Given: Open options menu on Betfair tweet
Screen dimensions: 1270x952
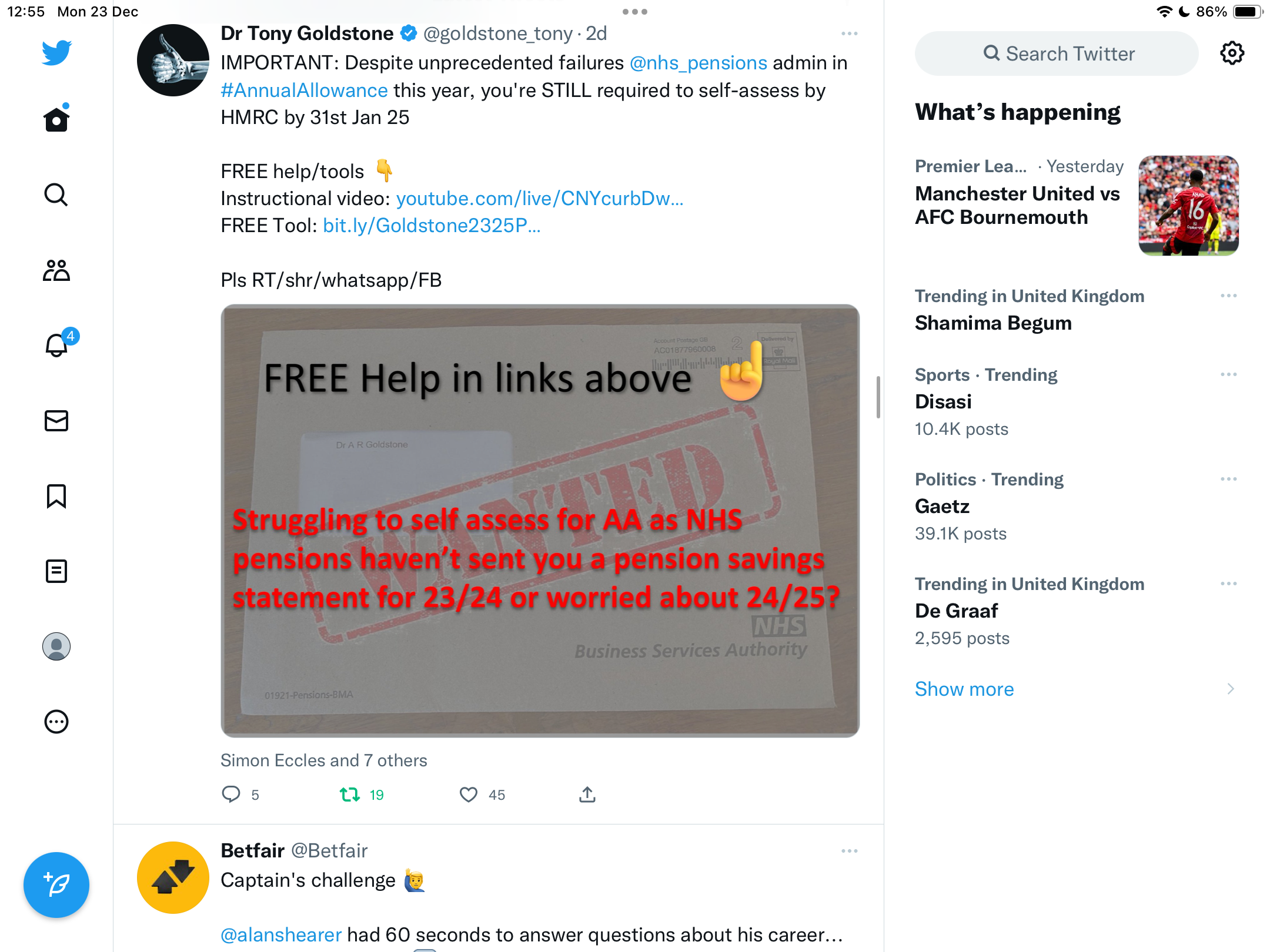Looking at the screenshot, I should (x=849, y=851).
